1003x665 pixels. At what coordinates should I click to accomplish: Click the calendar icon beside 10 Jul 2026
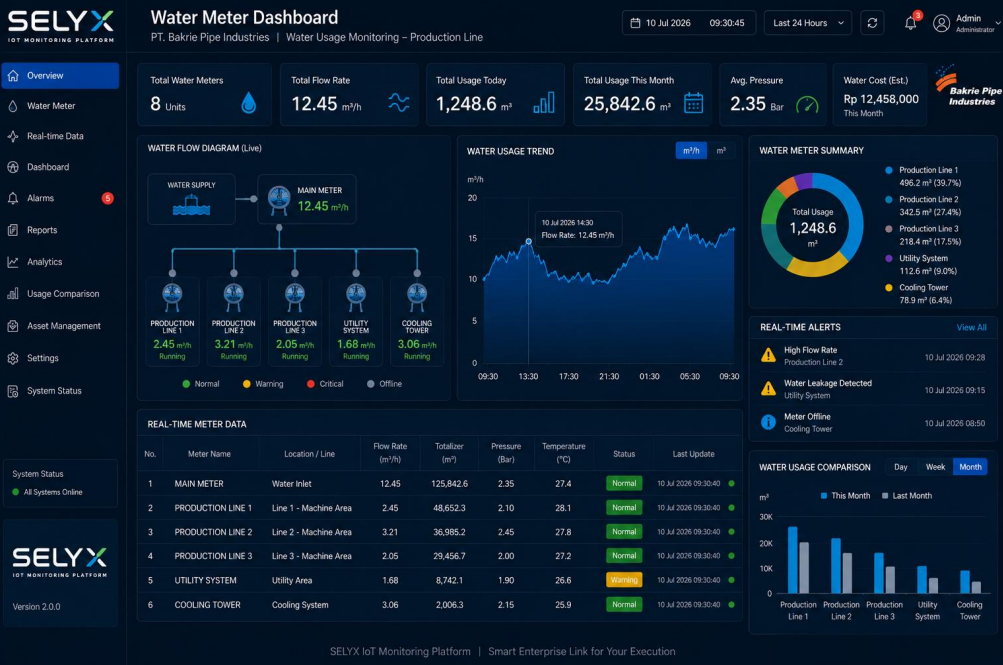(635, 23)
